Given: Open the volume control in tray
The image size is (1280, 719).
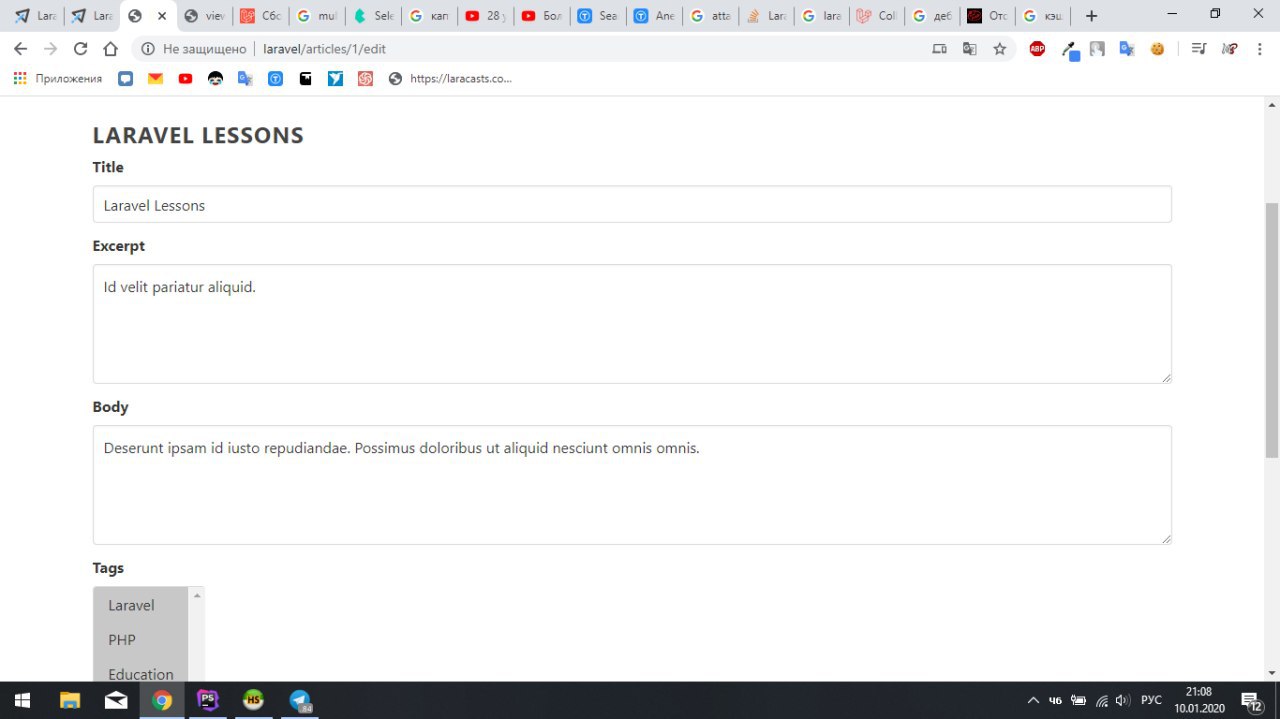Looking at the screenshot, I should coord(1123,700).
